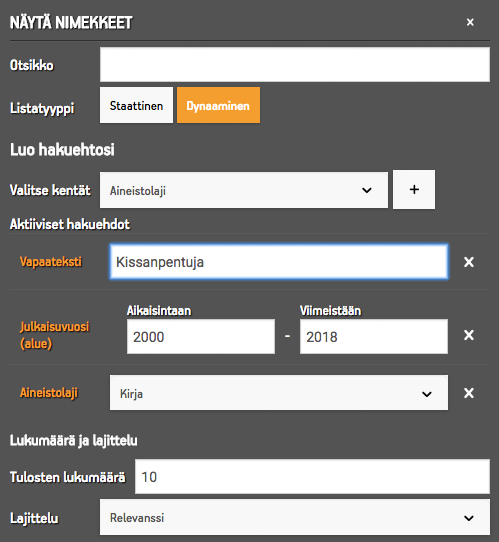
Task: Click the orange Vapaateksti label
Action: [51, 262]
